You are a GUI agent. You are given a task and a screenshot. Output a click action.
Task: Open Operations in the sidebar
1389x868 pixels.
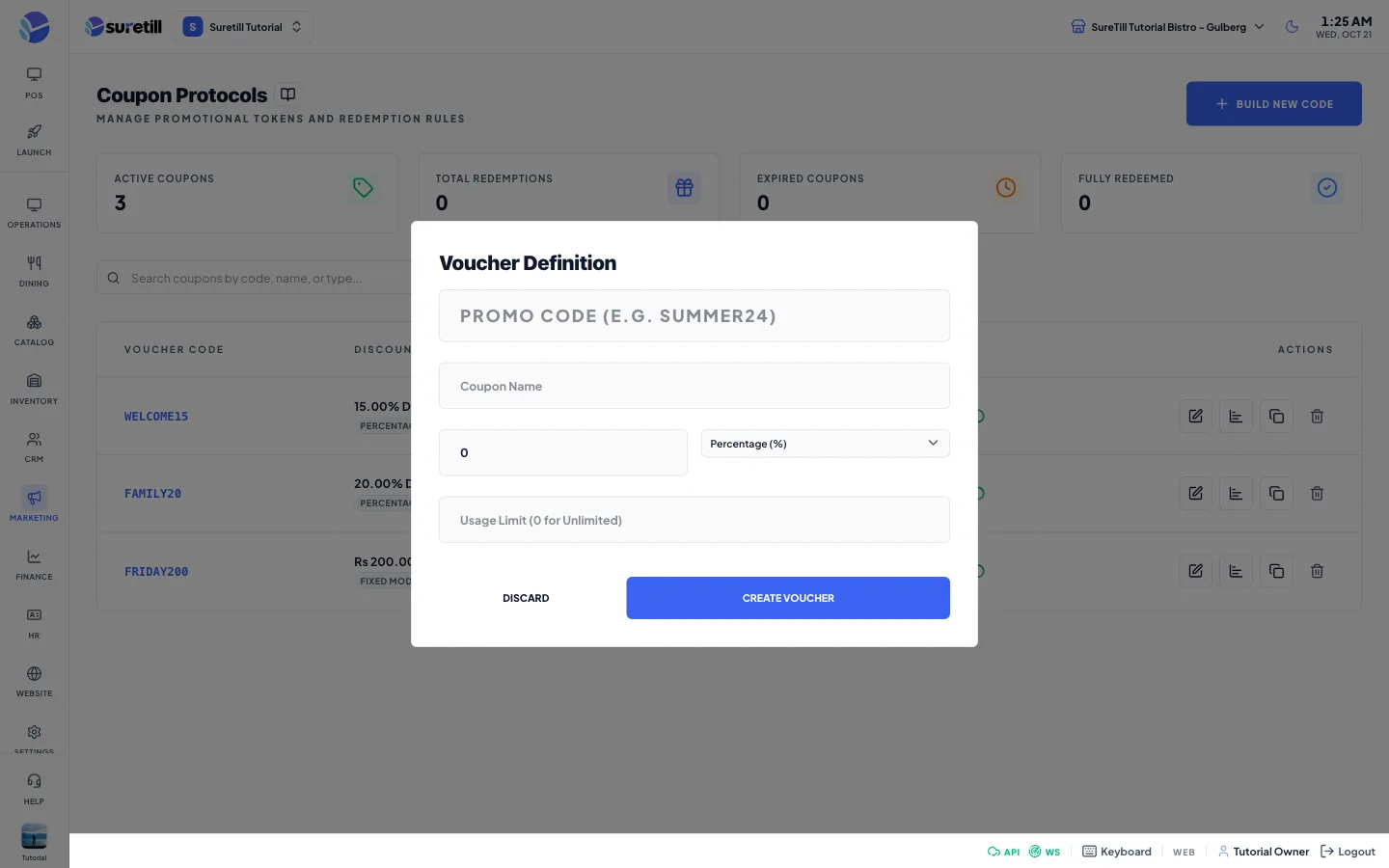point(34,213)
